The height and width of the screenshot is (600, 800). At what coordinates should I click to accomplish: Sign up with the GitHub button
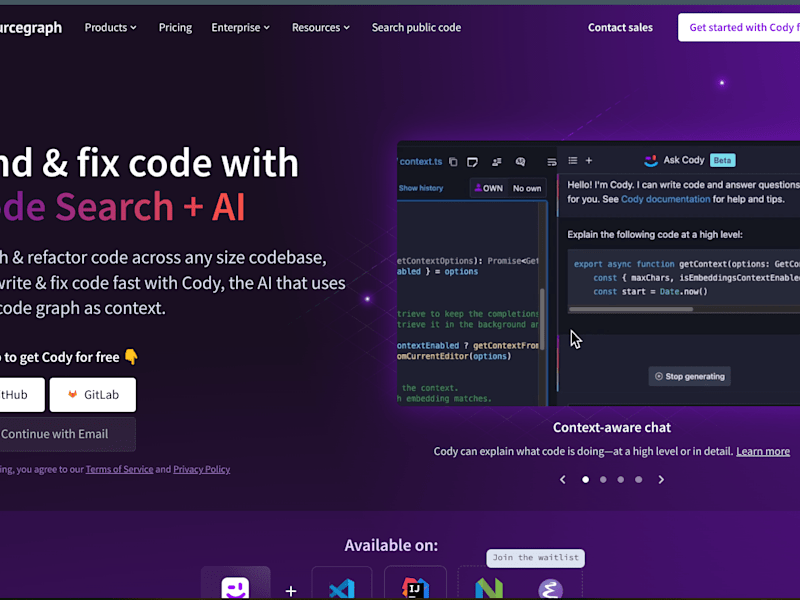(22, 394)
